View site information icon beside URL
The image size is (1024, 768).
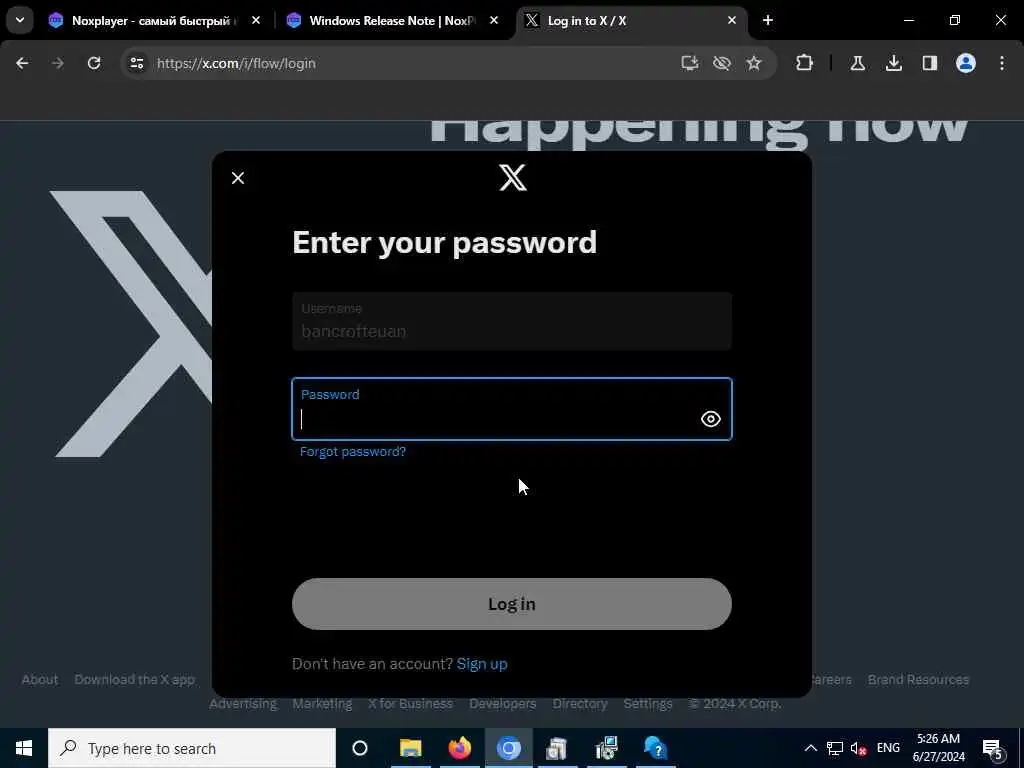click(136, 63)
